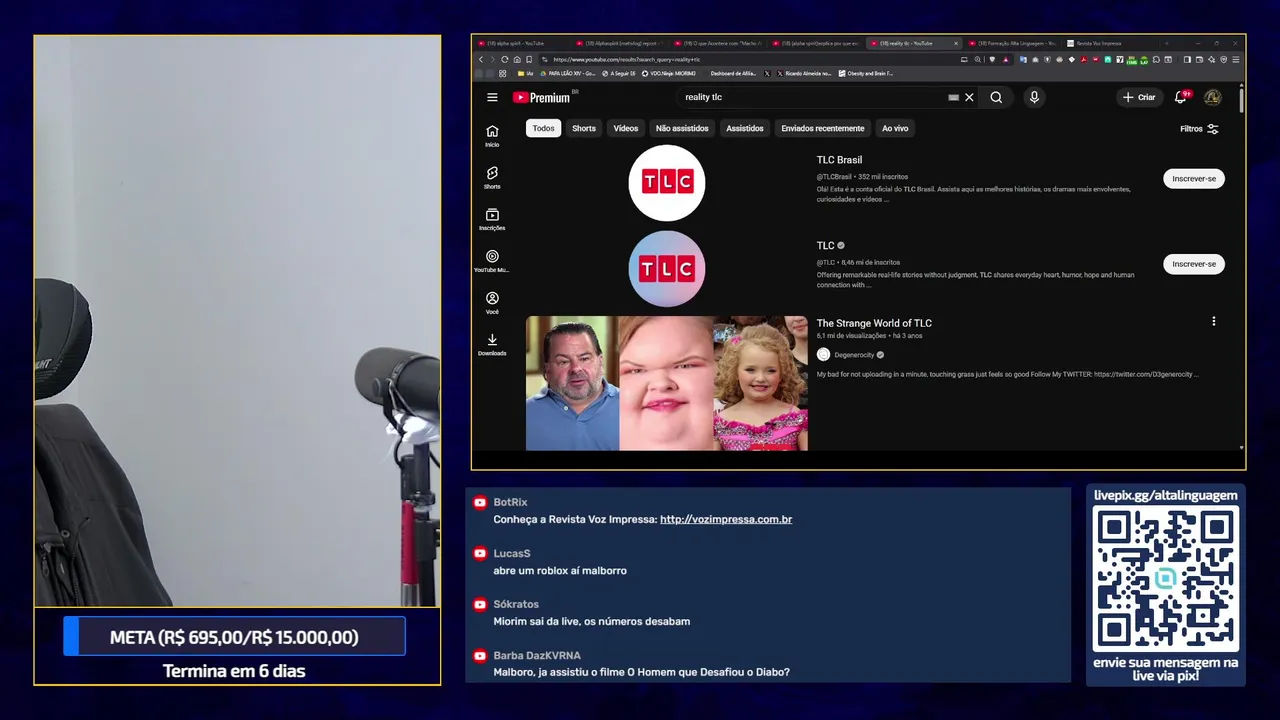Viewport: 1280px width, 720px height.
Task: Open YouTube Music from the sidebar
Action: (492, 261)
